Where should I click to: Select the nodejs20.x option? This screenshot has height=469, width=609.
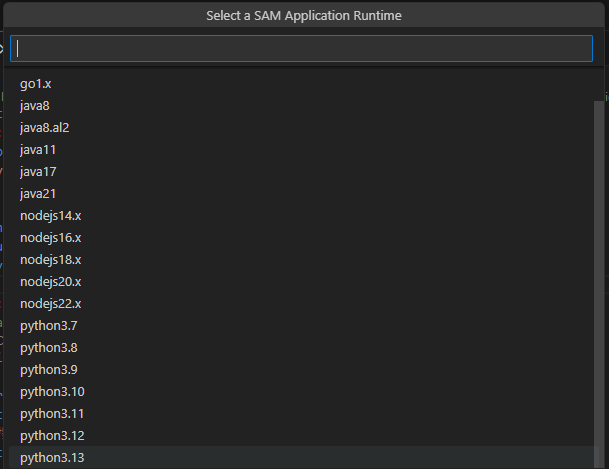click(301, 282)
